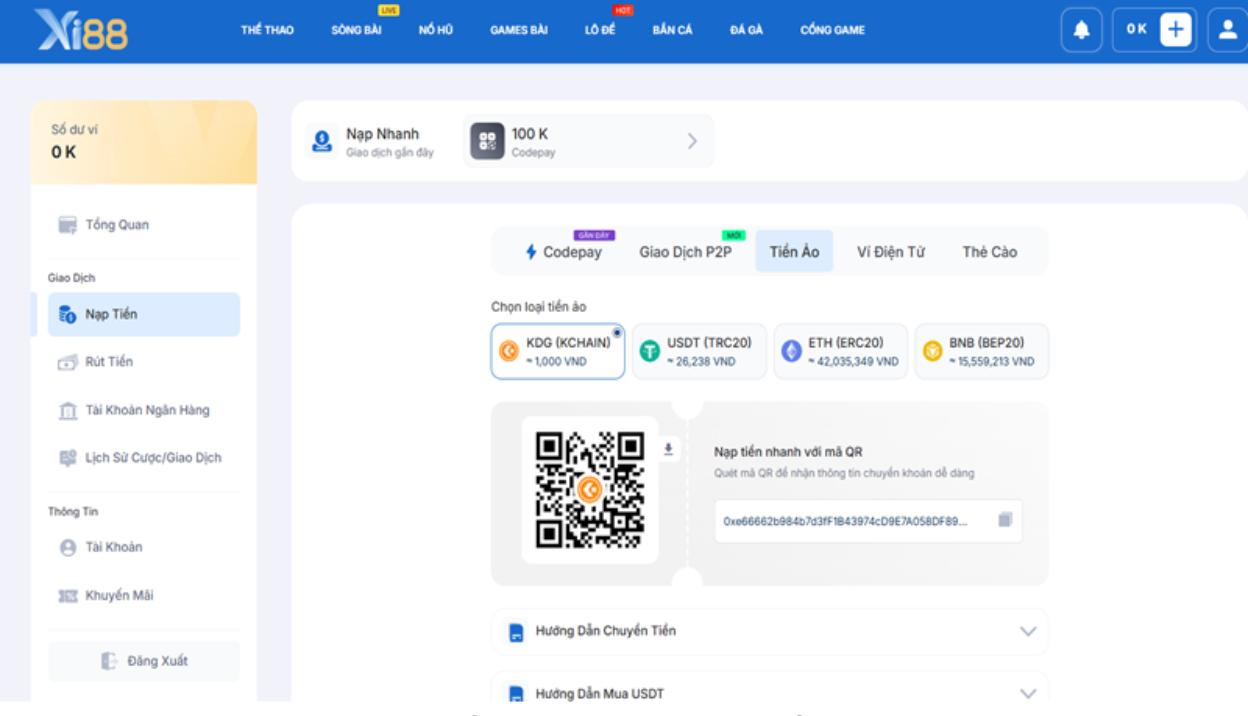The width and height of the screenshot is (1248, 716).
Task: Download the QR code image
Action: click(669, 449)
